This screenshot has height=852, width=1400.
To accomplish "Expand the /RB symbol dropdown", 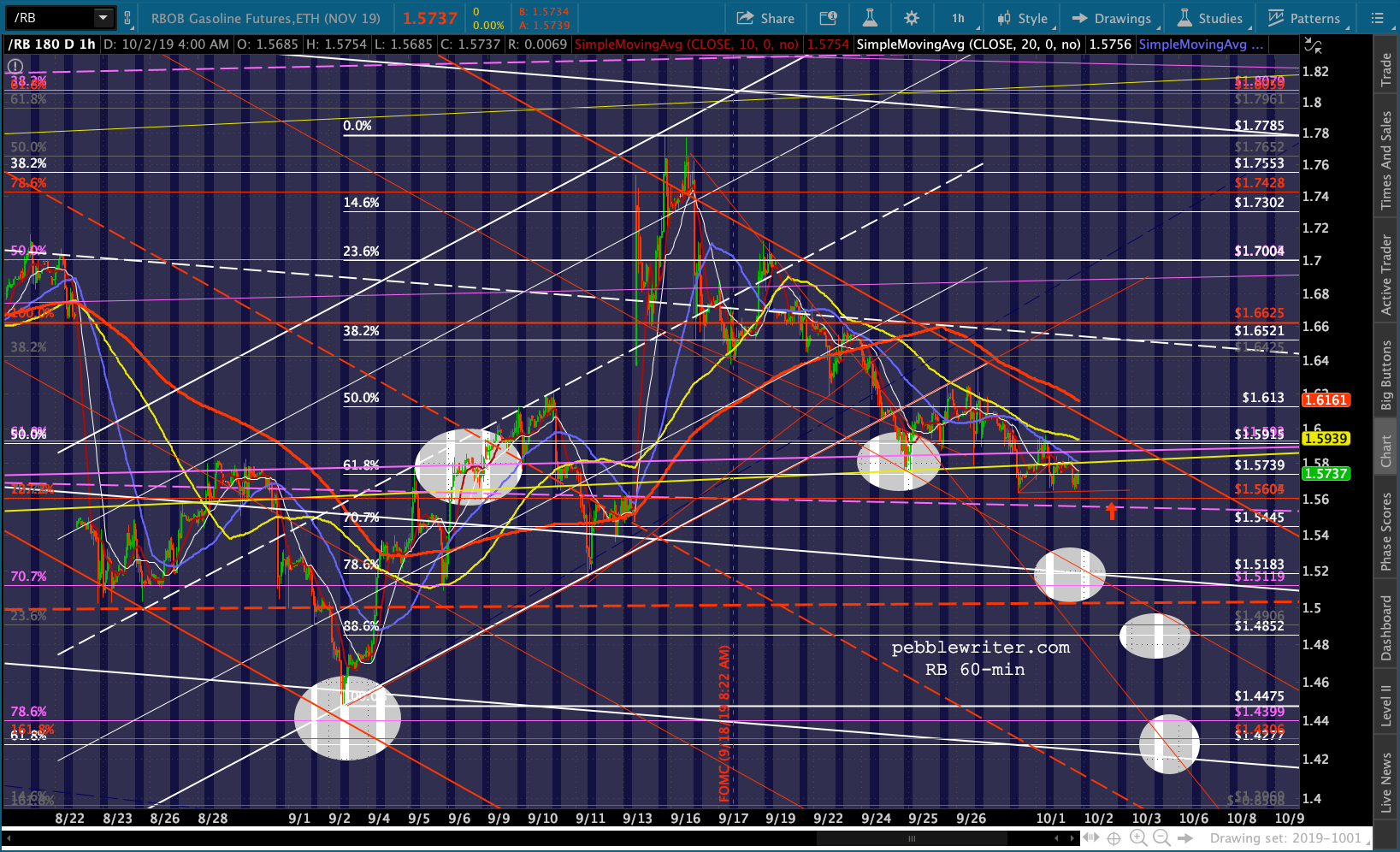I will pyautogui.click(x=103, y=18).
